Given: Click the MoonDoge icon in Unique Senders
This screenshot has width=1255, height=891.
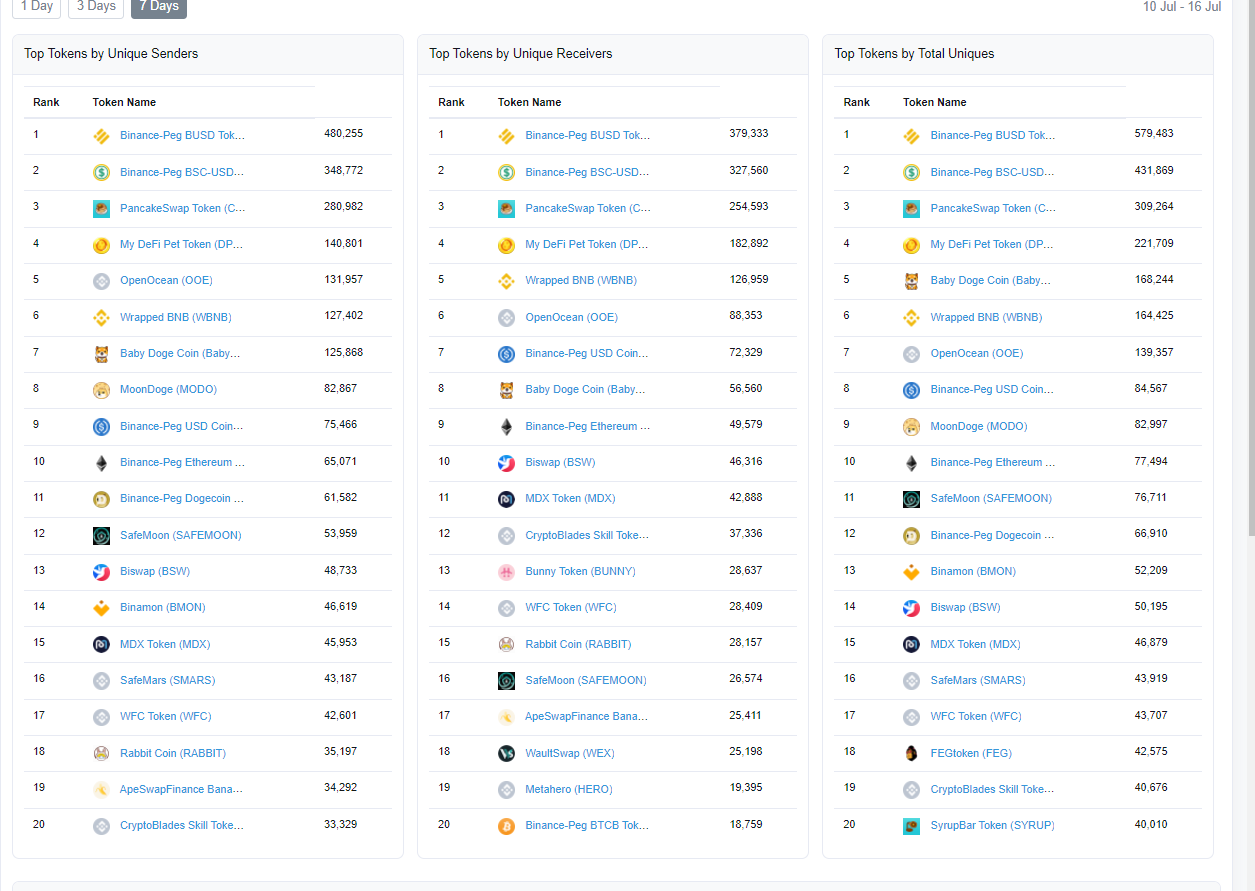Looking at the screenshot, I should (101, 390).
